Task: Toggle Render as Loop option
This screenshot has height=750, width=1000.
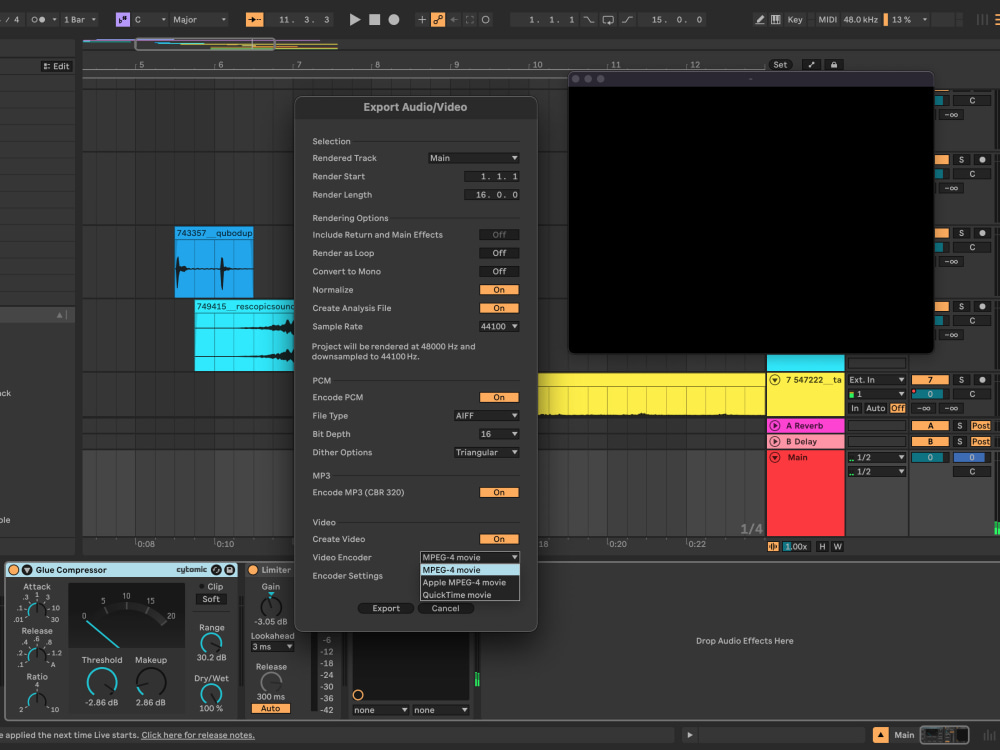Action: click(x=499, y=253)
